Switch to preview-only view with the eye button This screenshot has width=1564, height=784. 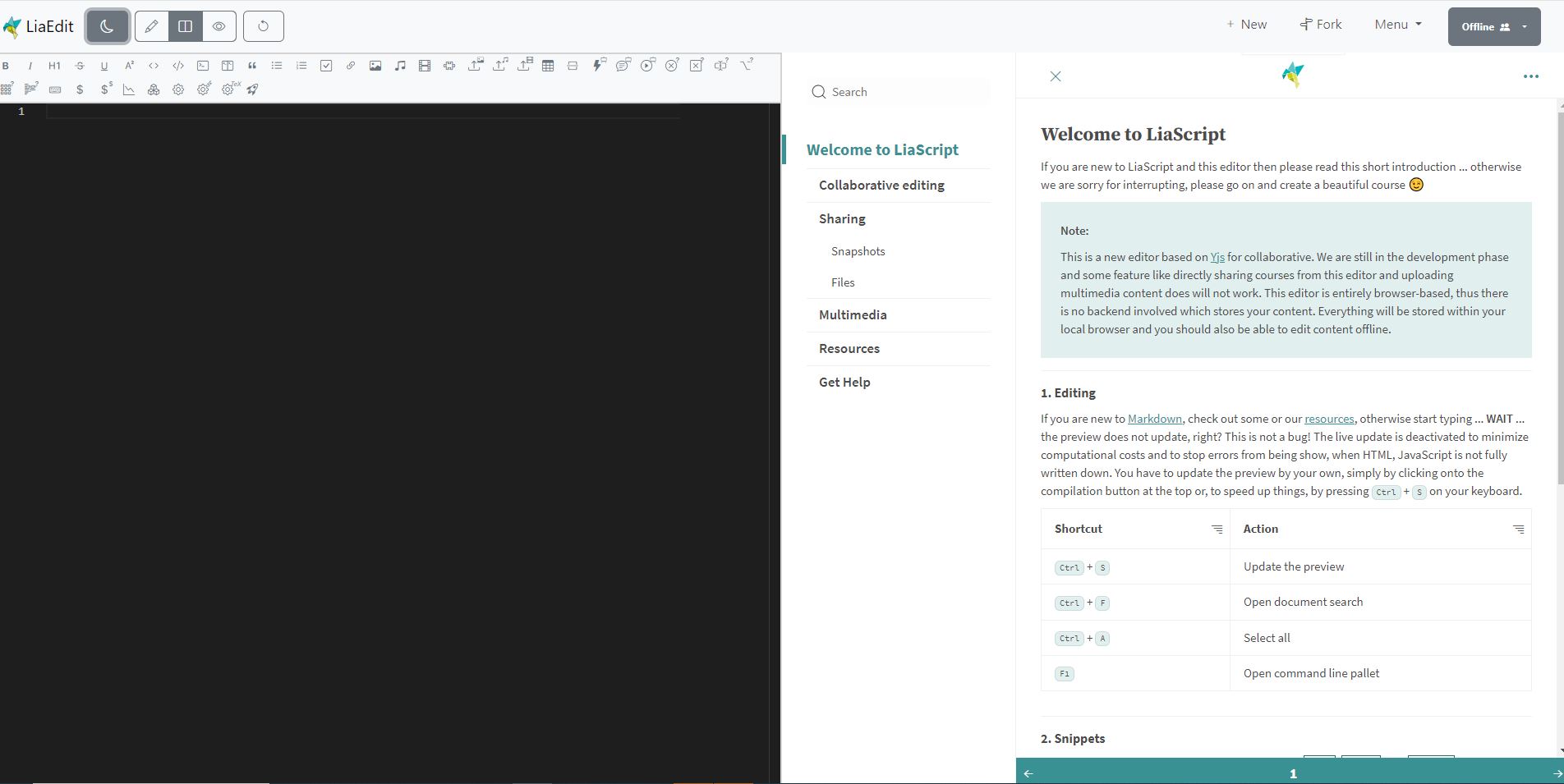(x=219, y=26)
